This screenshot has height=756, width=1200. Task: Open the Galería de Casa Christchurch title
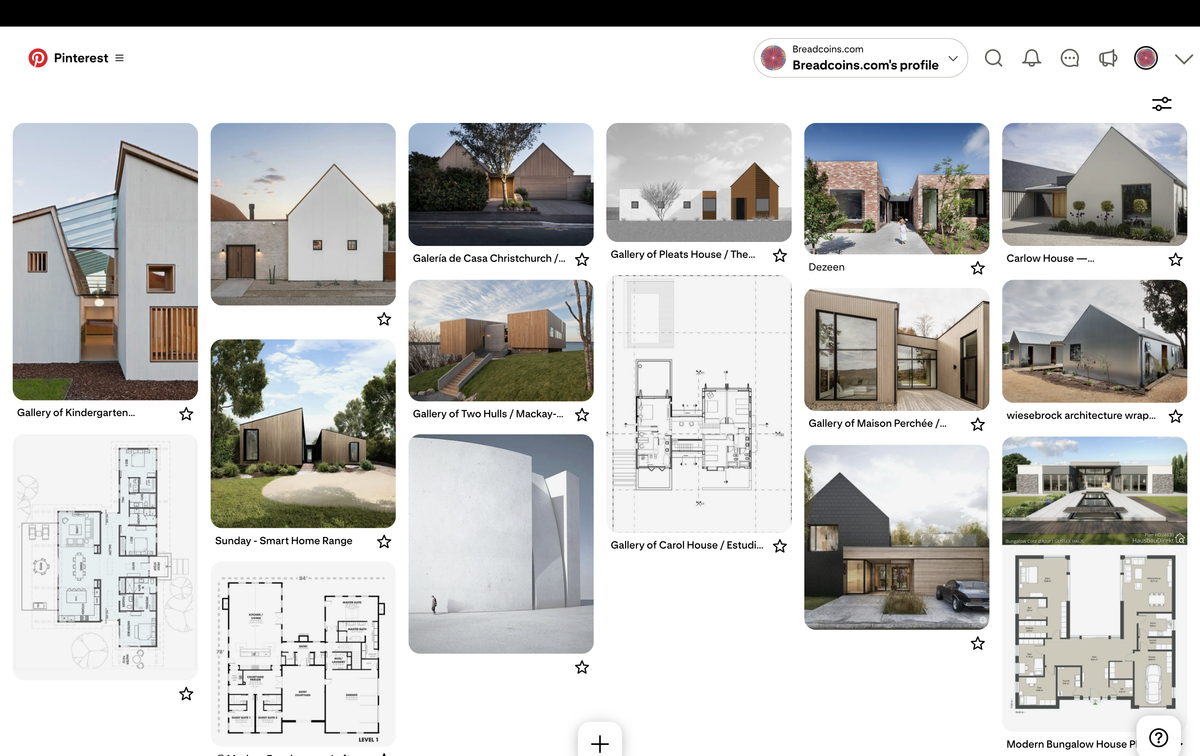click(x=489, y=258)
